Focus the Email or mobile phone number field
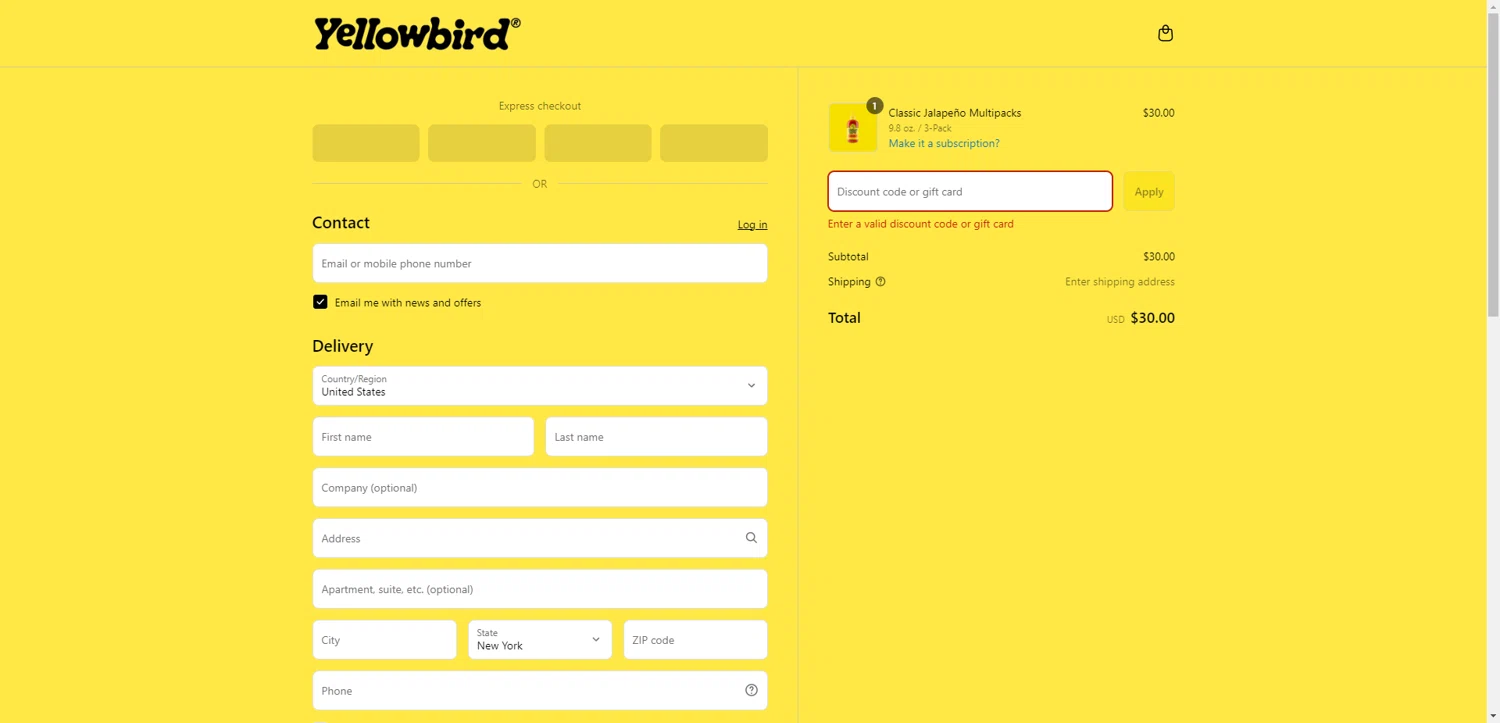Screen dimensions: 1500x723 click(540, 264)
